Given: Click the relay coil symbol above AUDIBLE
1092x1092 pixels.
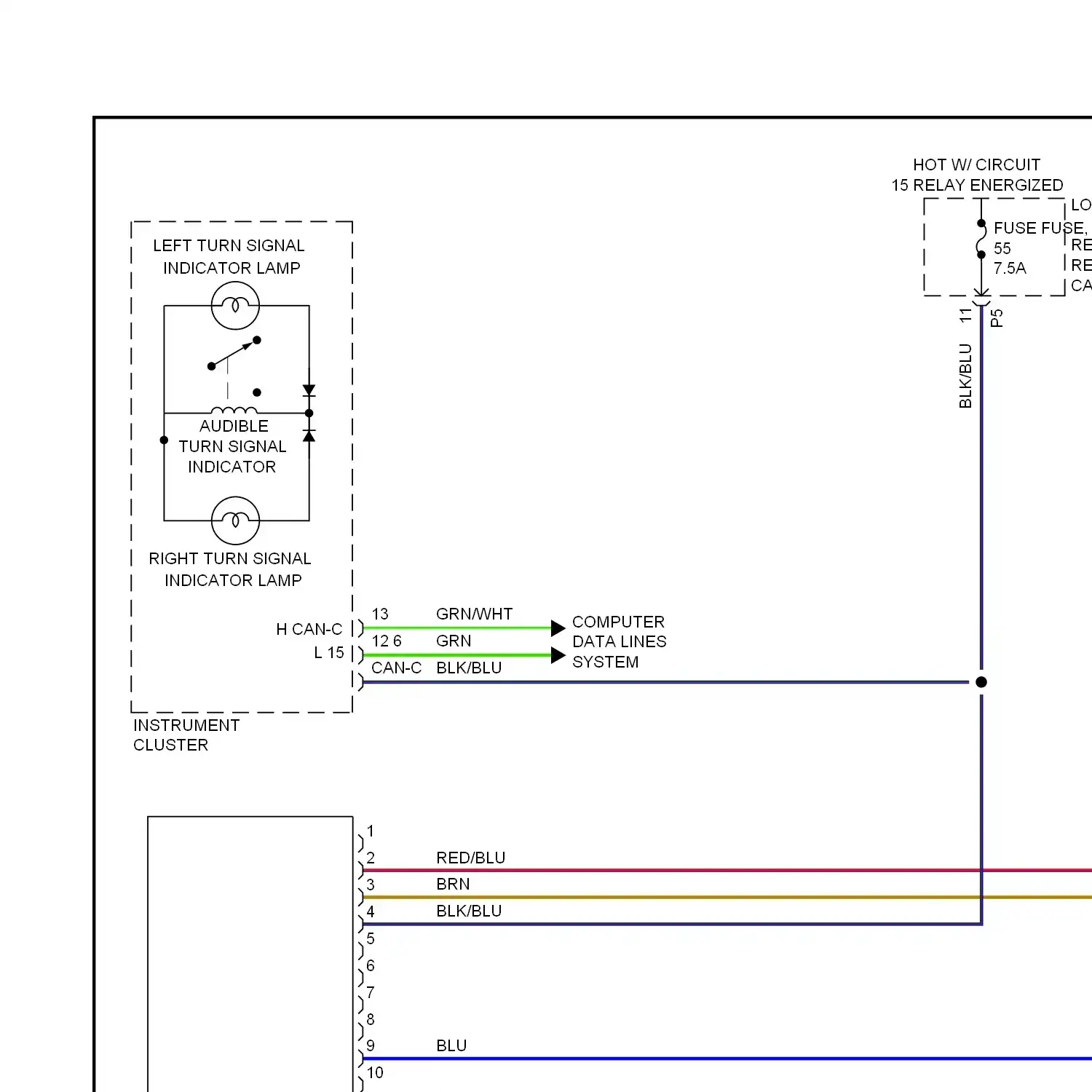Looking at the screenshot, I should click(x=234, y=411).
